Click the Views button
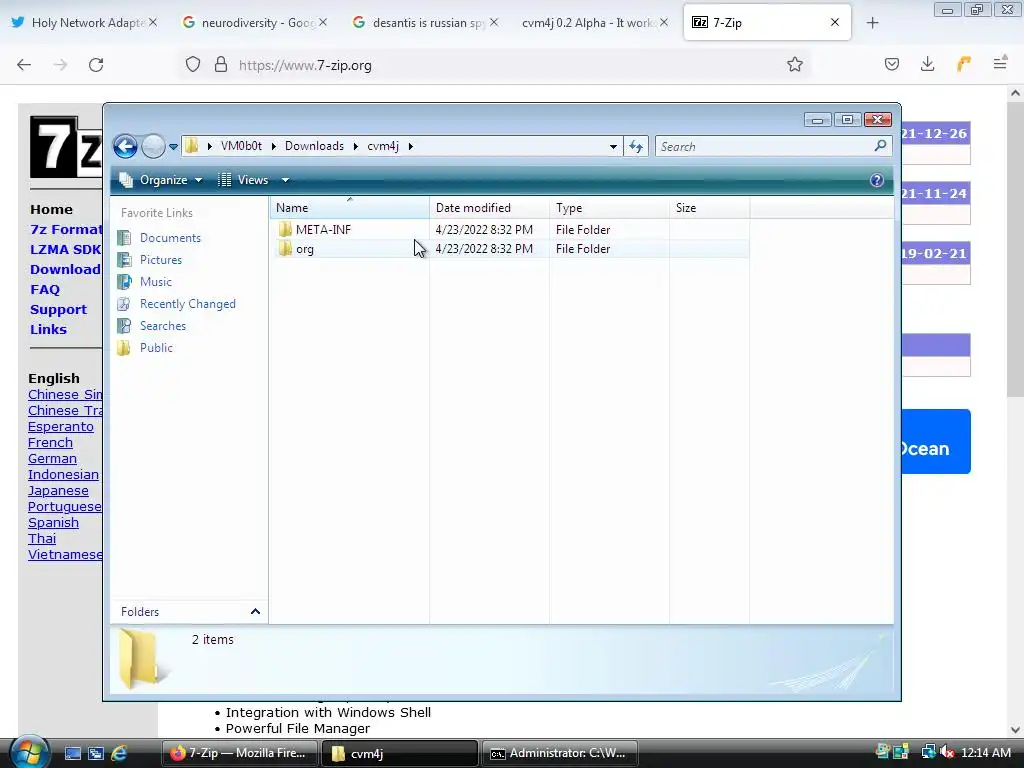Viewport: 1024px width, 768px height. coord(244,180)
